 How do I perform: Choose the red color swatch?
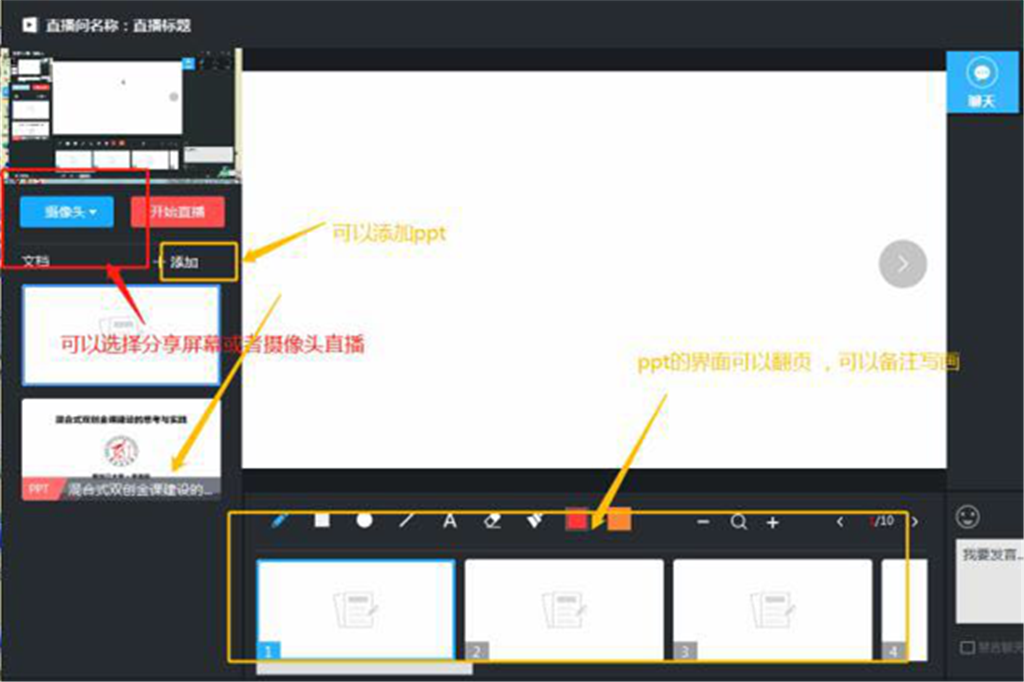[x=577, y=521]
